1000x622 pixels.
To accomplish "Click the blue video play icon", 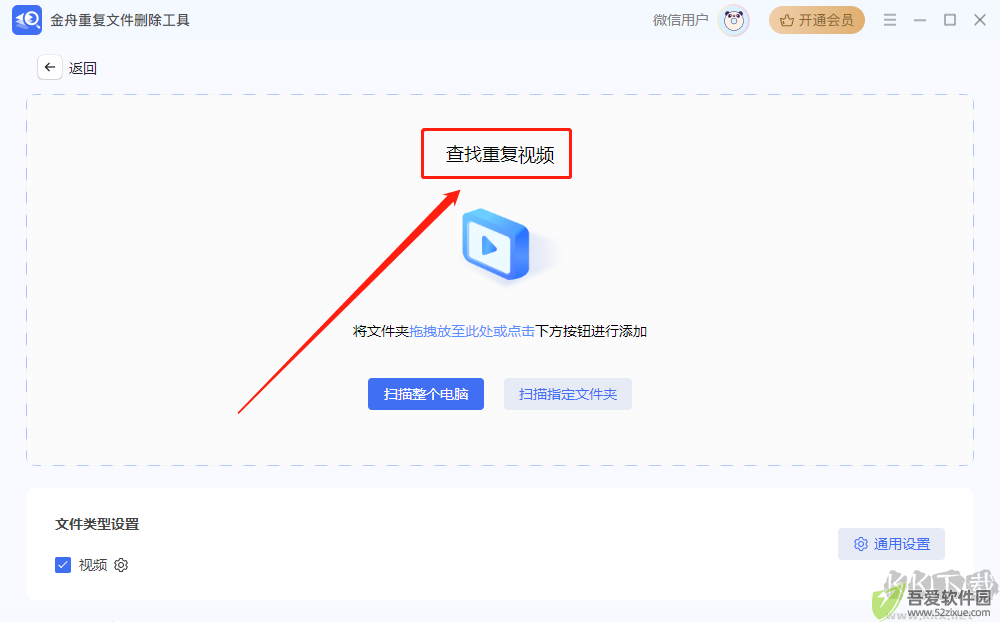I will point(496,244).
